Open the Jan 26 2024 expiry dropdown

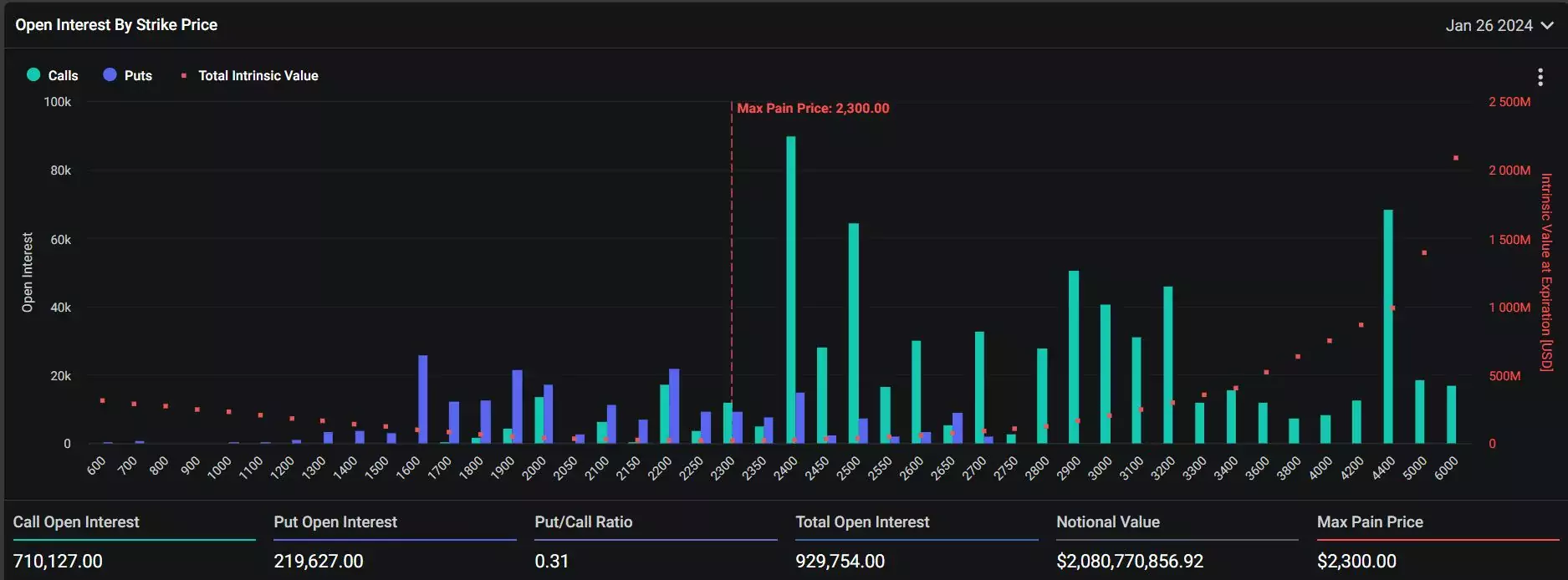[x=1499, y=25]
